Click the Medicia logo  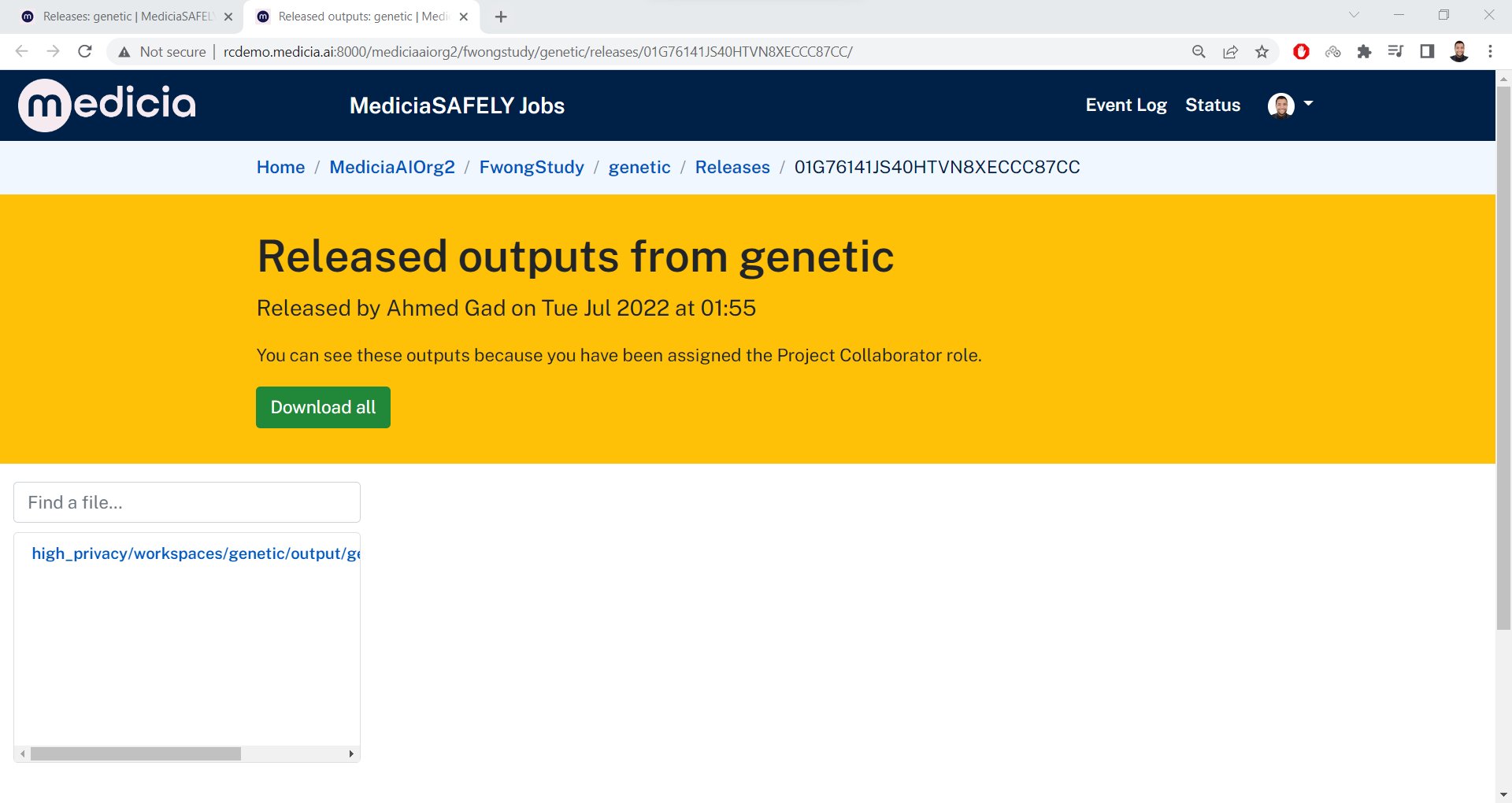[107, 105]
